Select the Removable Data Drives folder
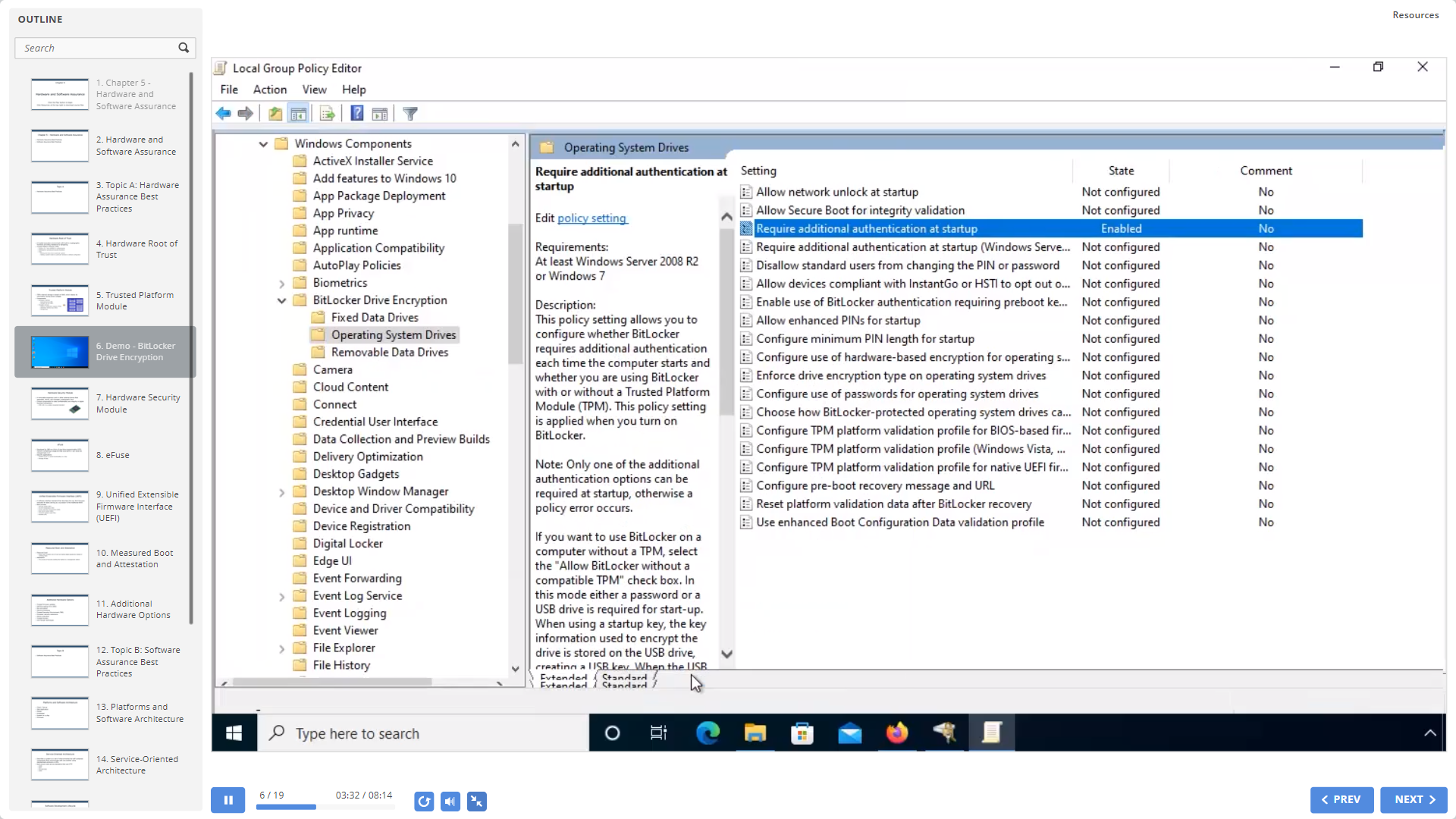Viewport: 1456px width, 819px height. (x=389, y=353)
